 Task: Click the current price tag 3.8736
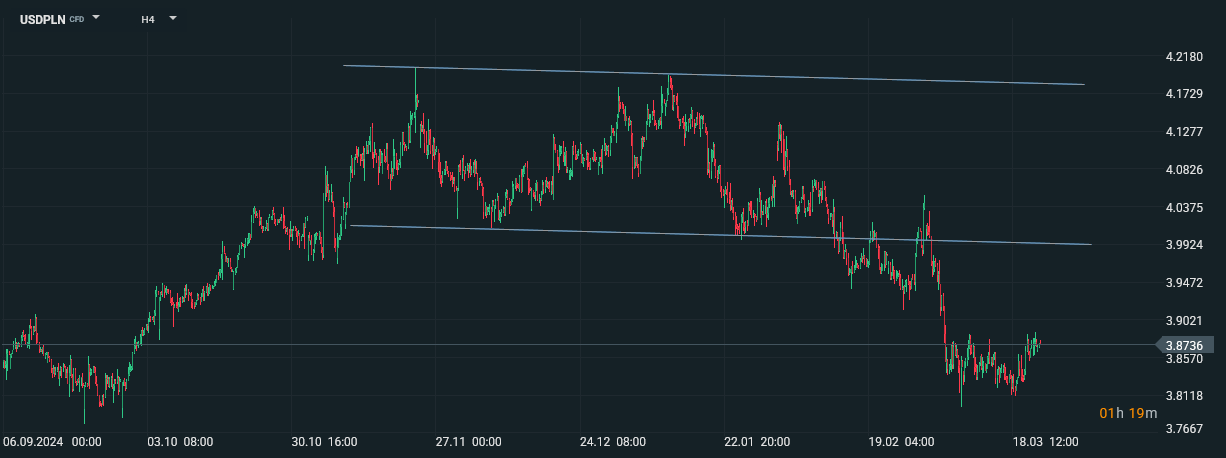click(x=1184, y=345)
